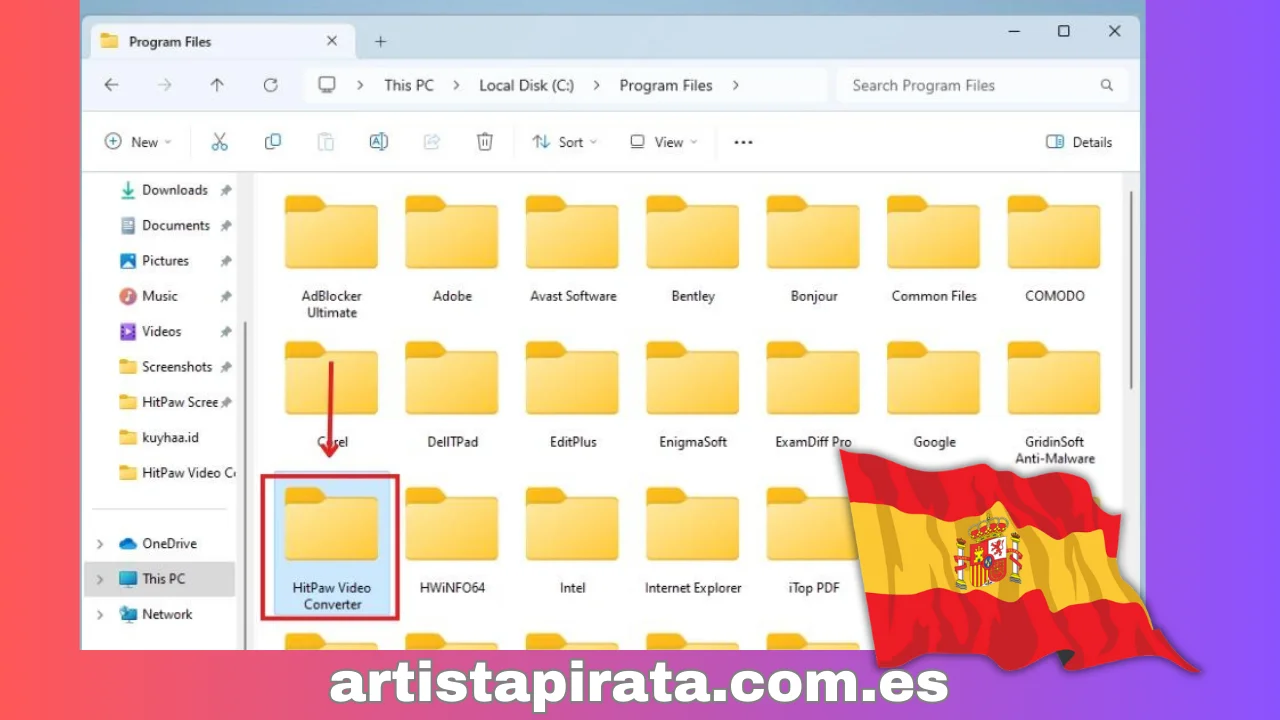Screen dimensions: 1280x720
Task: Click the Rename icon
Action: pyautogui.click(x=379, y=142)
